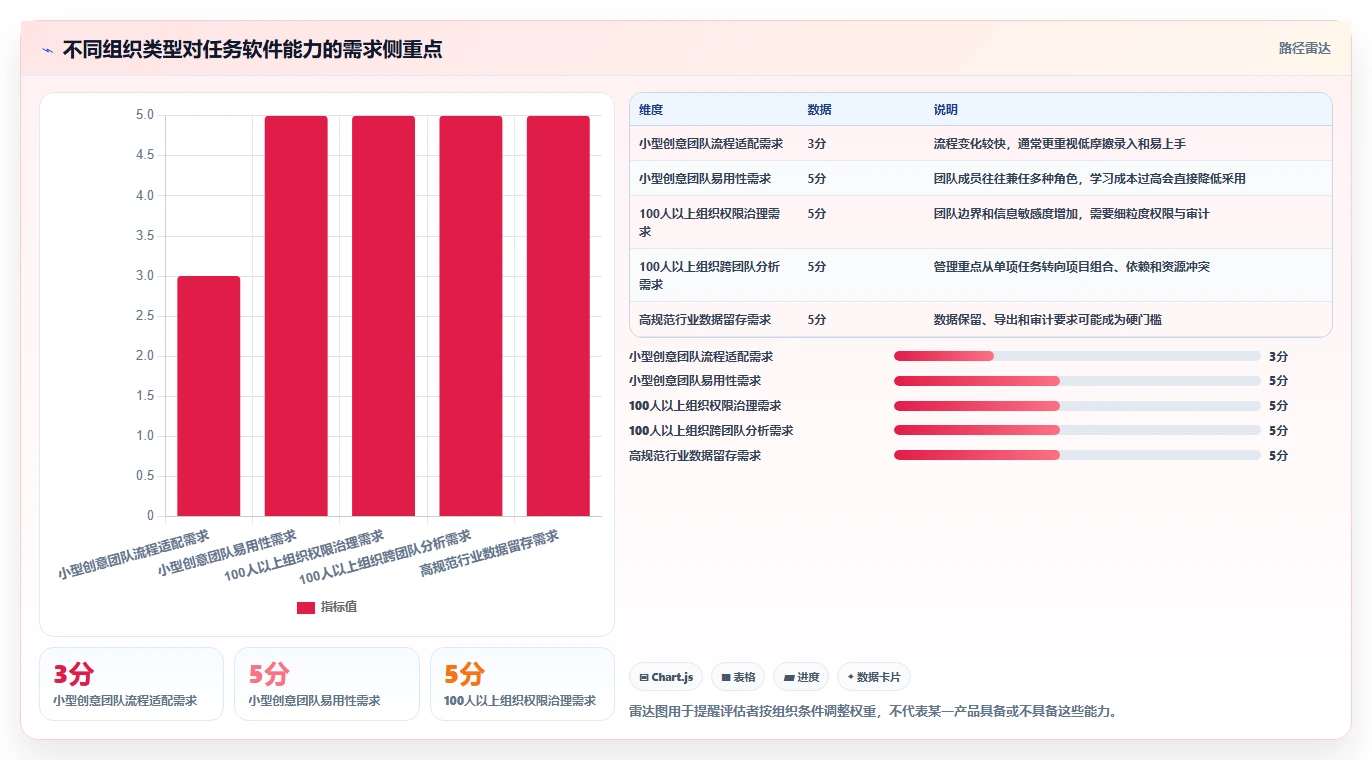Click the chart bar for 小型创意团队流程适配需求

[x=209, y=396]
